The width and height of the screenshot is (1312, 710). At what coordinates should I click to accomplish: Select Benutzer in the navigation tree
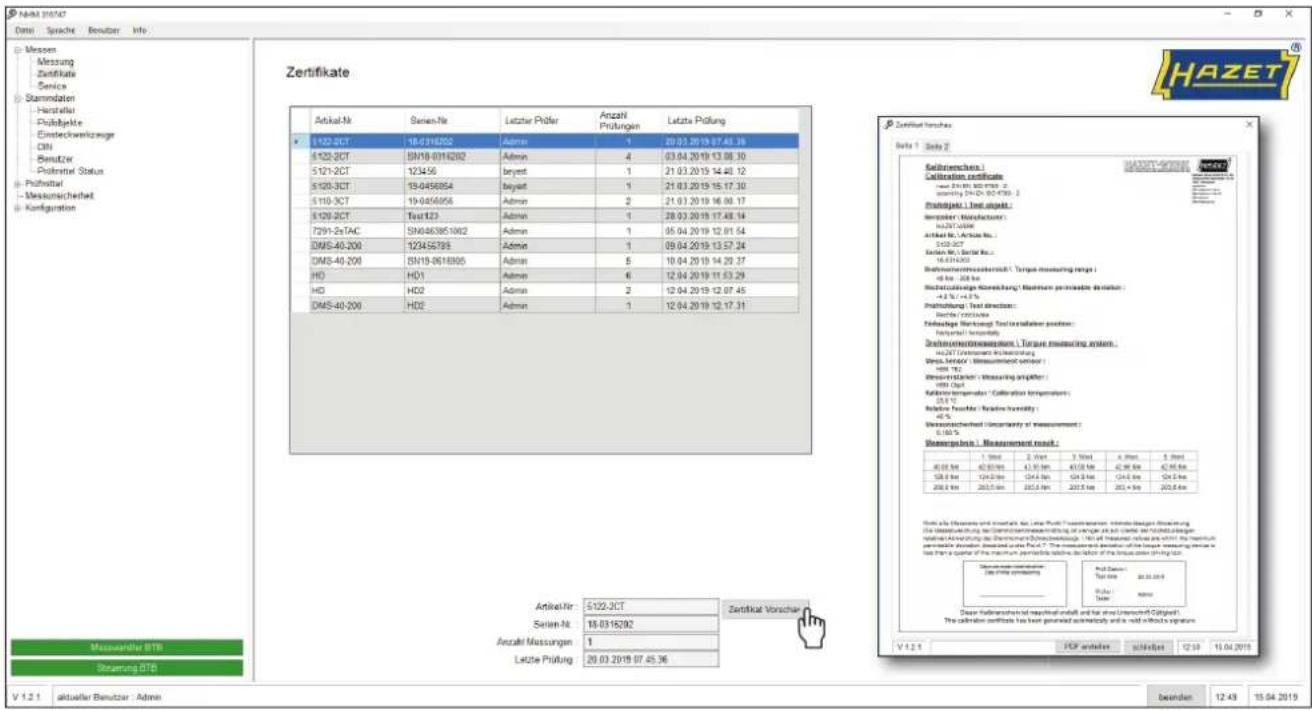tap(54, 159)
